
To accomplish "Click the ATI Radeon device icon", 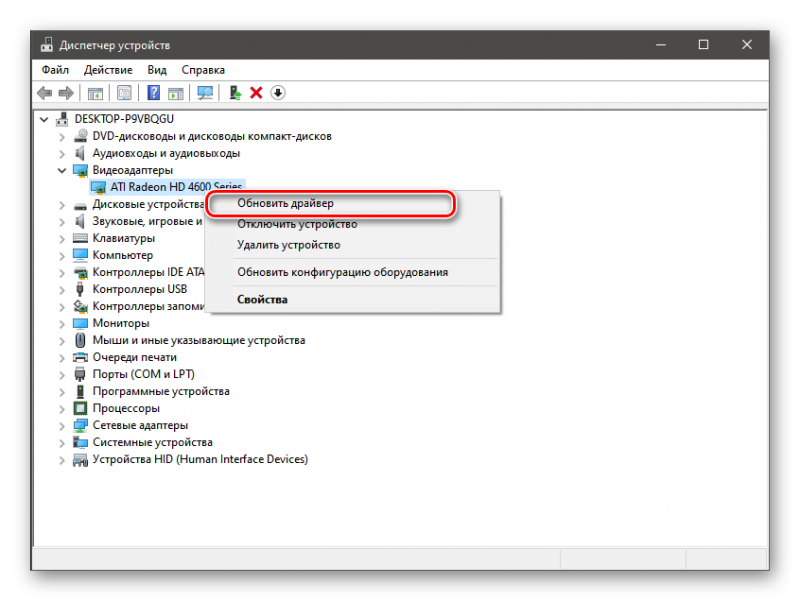I will pos(98,188).
